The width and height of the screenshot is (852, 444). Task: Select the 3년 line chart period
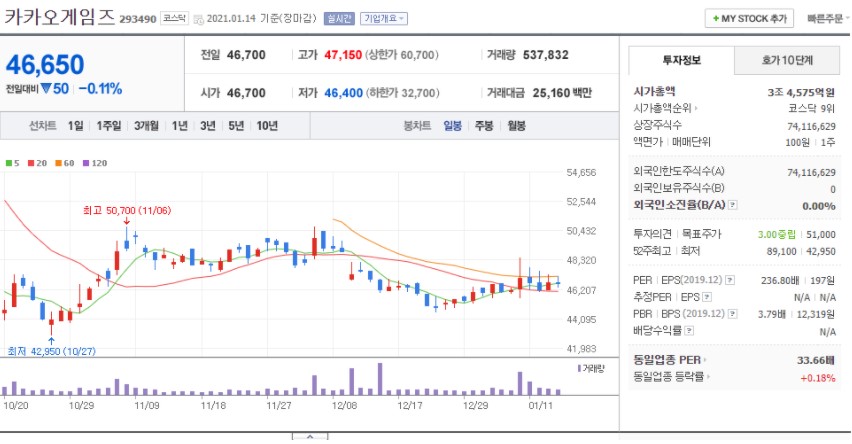(x=208, y=126)
